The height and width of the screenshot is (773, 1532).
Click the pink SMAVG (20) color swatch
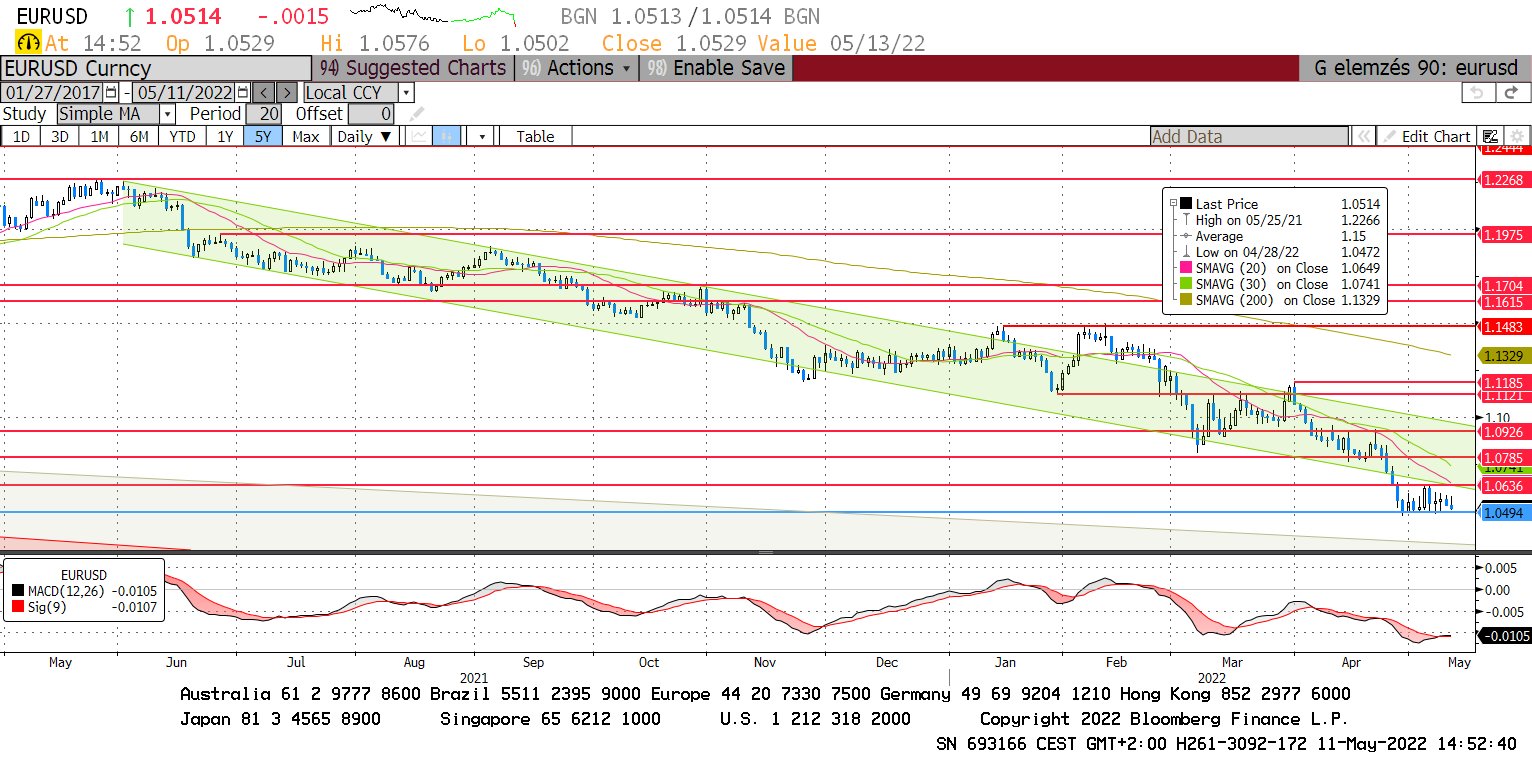click(x=1187, y=268)
